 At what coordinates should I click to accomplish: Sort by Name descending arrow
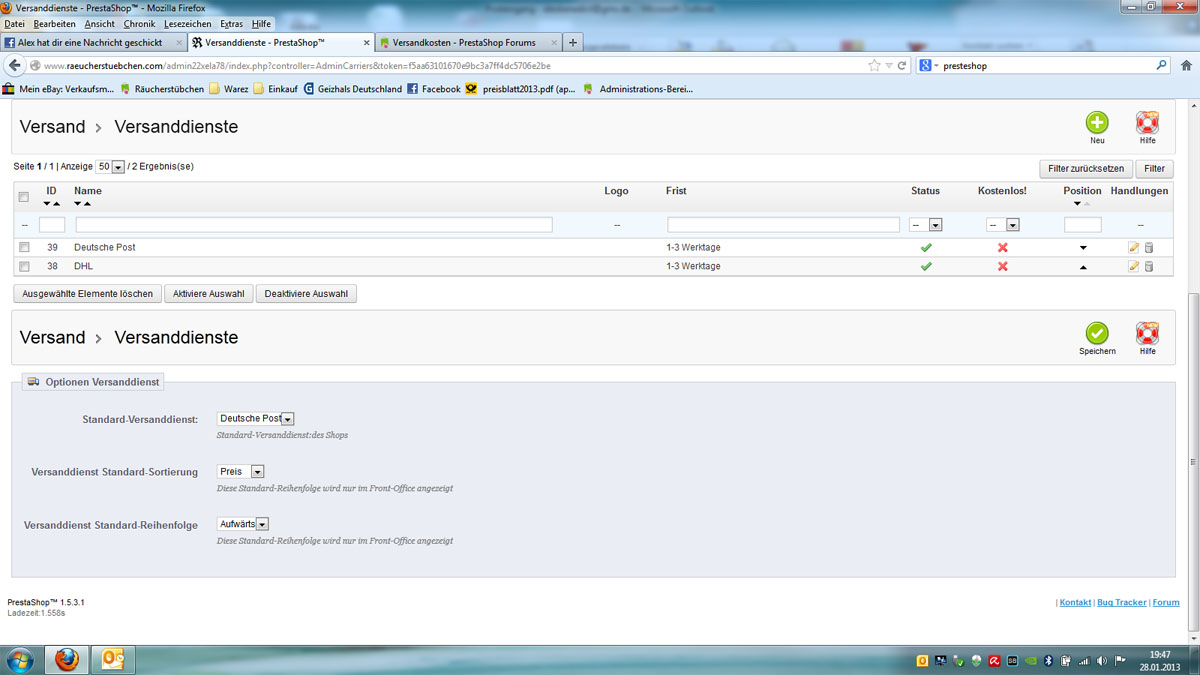tap(78, 204)
